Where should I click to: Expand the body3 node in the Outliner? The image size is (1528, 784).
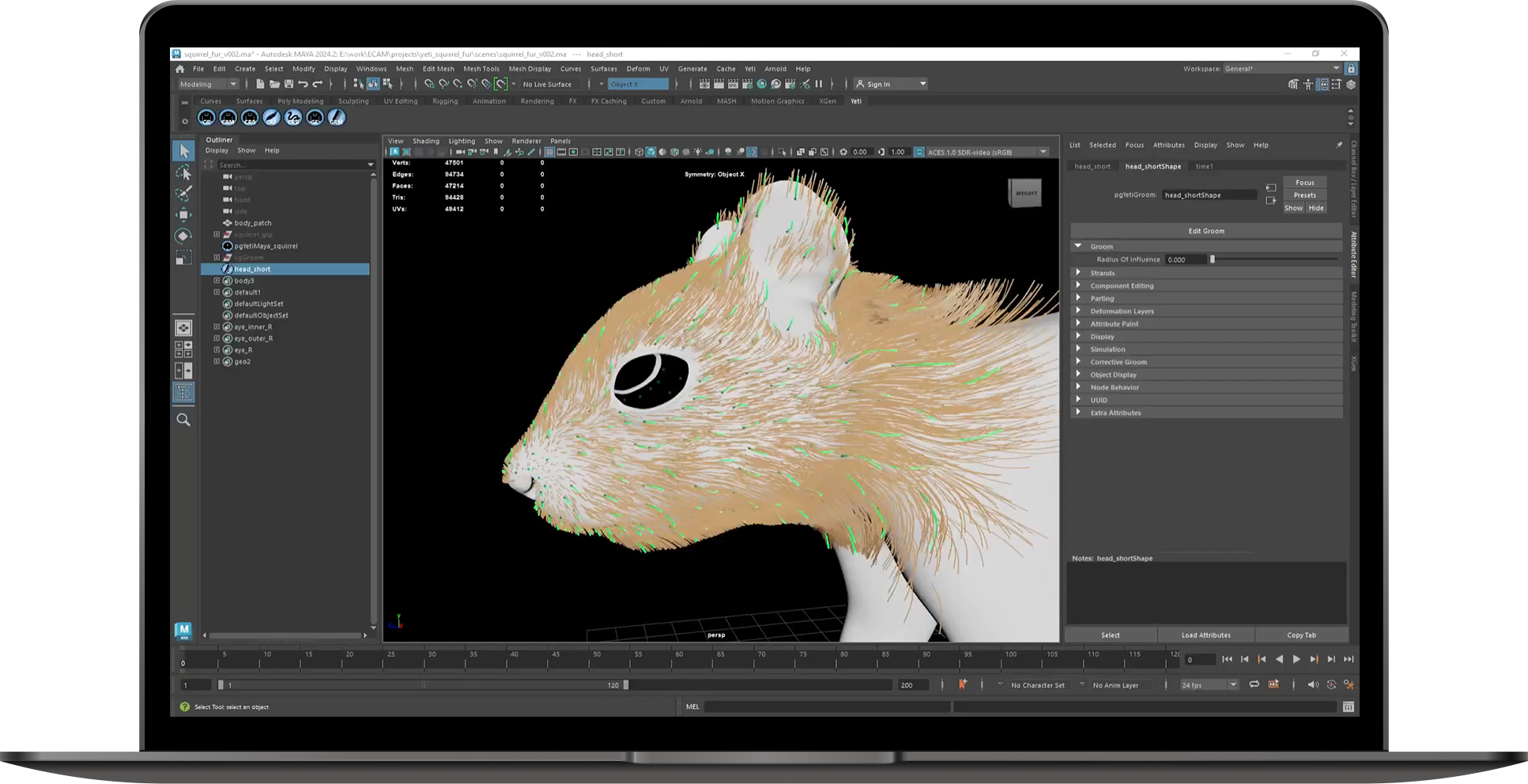[217, 281]
